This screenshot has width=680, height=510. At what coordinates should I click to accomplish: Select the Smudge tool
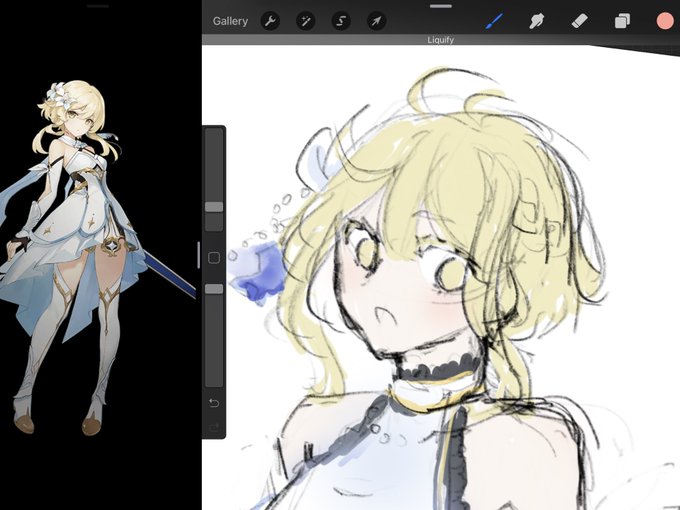[x=537, y=21]
